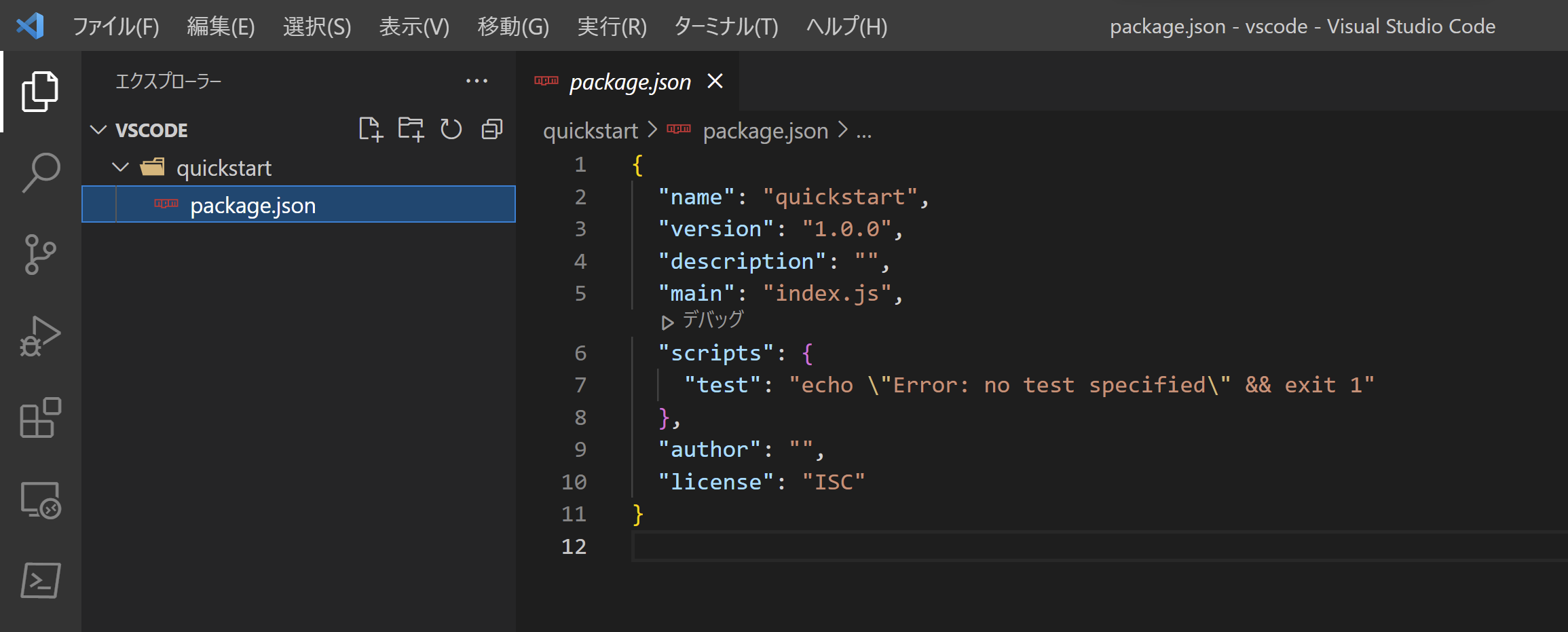Click the closing brace on line 11

637,514
